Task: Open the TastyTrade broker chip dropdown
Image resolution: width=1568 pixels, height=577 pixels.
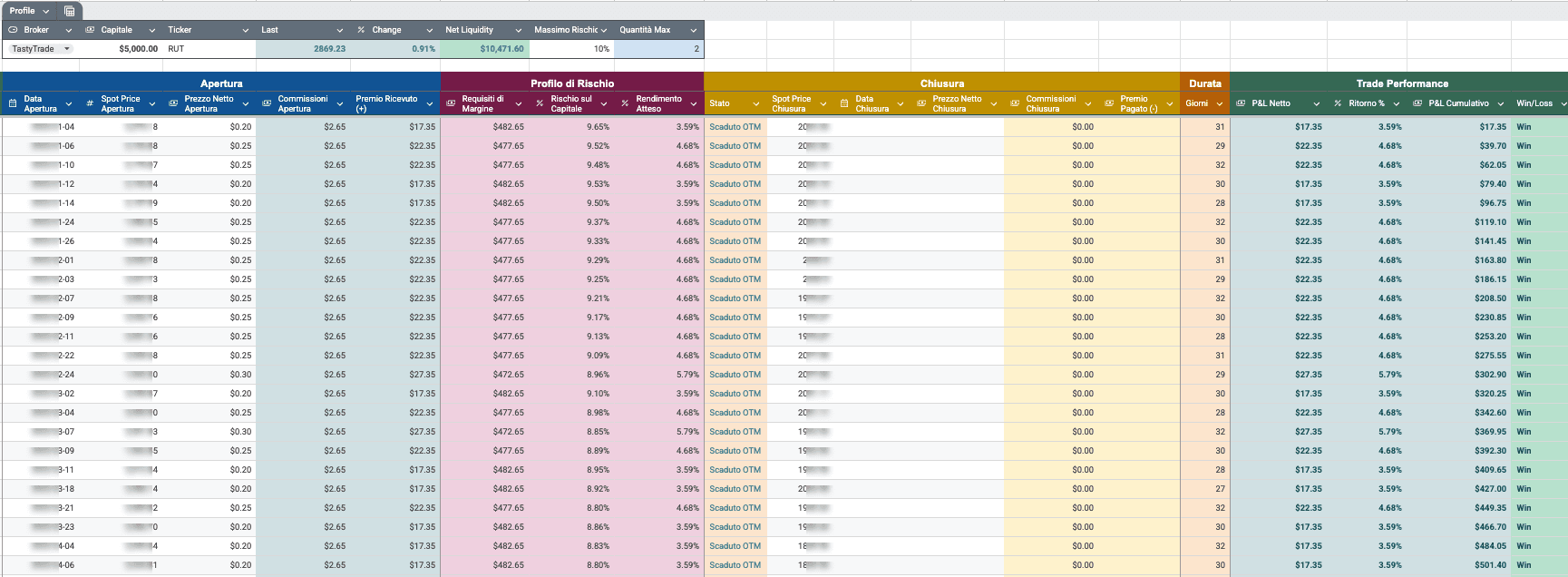Action: click(67, 49)
